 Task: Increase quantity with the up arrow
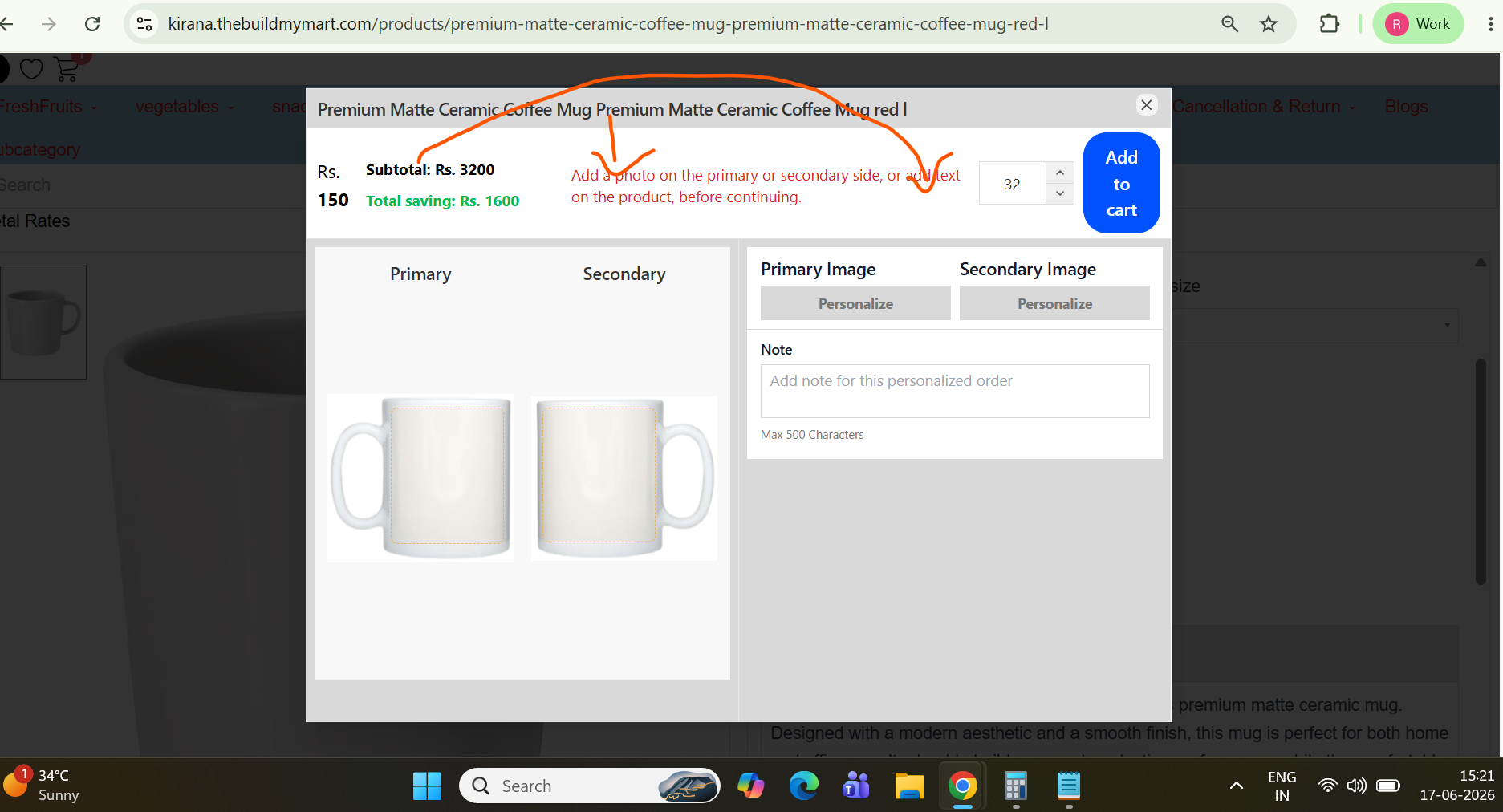point(1060,173)
